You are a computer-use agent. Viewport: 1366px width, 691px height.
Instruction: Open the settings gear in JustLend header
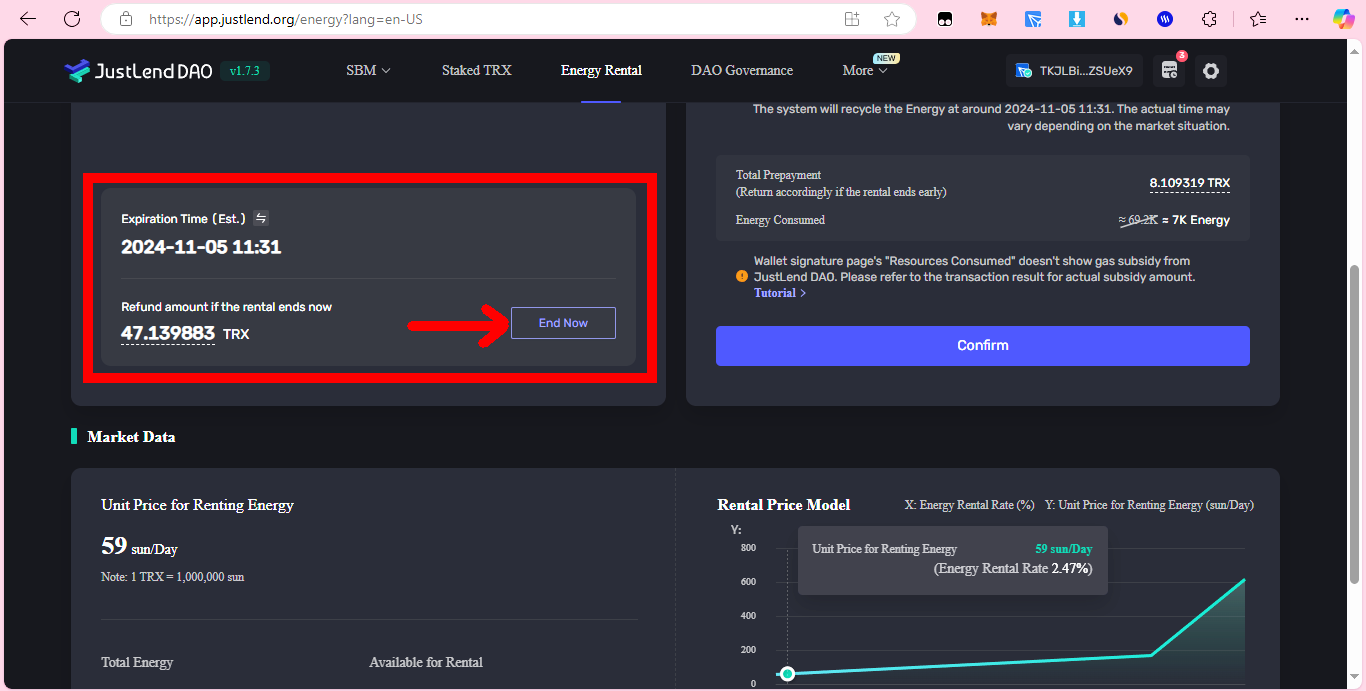click(x=1211, y=71)
